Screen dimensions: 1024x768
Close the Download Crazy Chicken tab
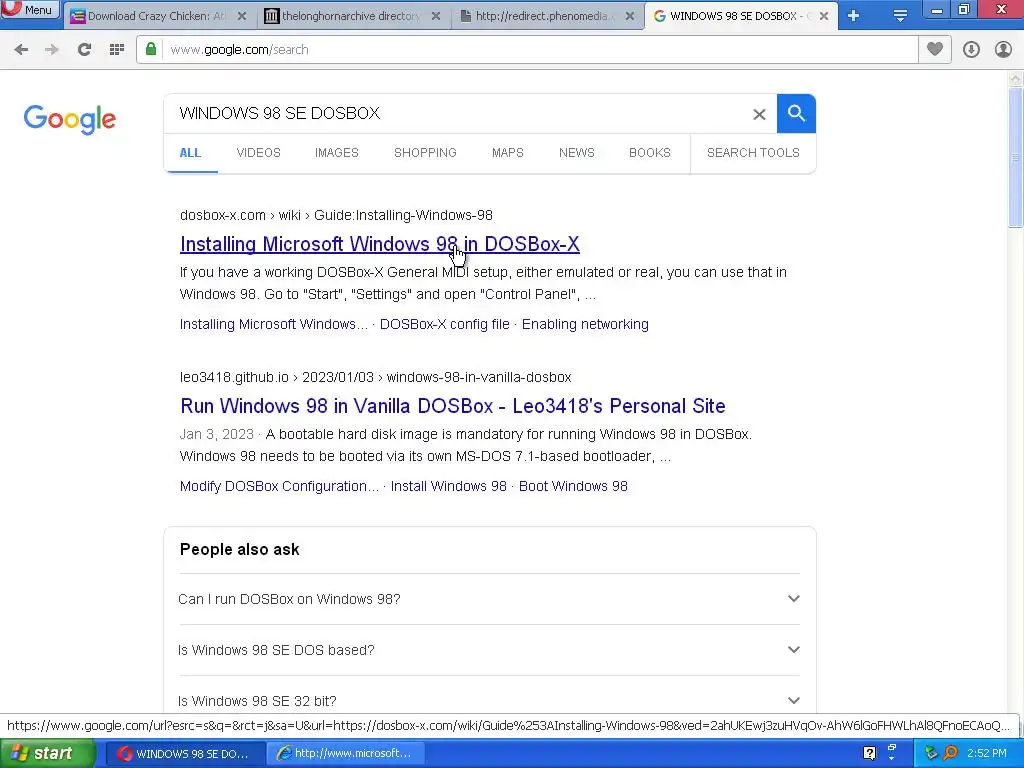coord(242,16)
